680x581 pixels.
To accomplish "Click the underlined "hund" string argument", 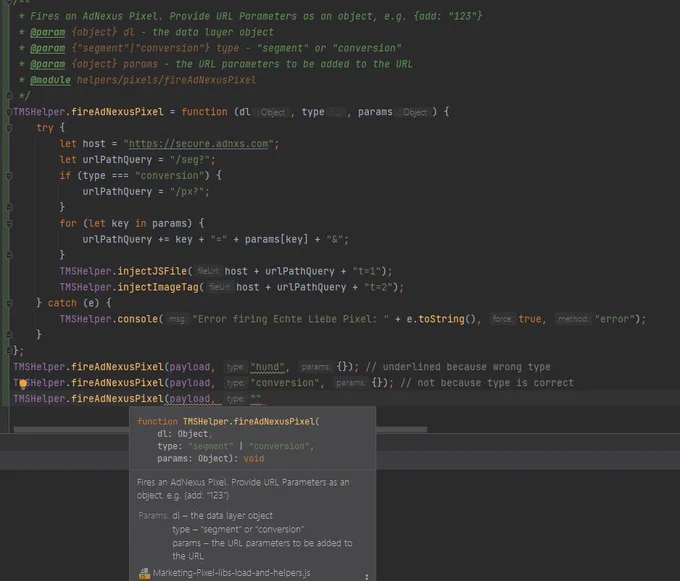I will [x=268, y=367].
